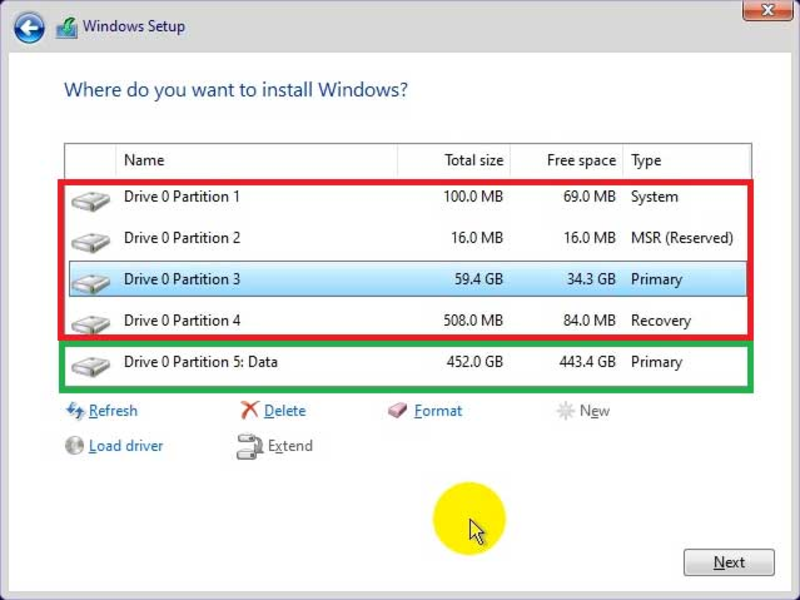Image resolution: width=800 pixels, height=600 pixels.
Task: Select Drive 0 Partition 5: Data
Action: click(408, 362)
